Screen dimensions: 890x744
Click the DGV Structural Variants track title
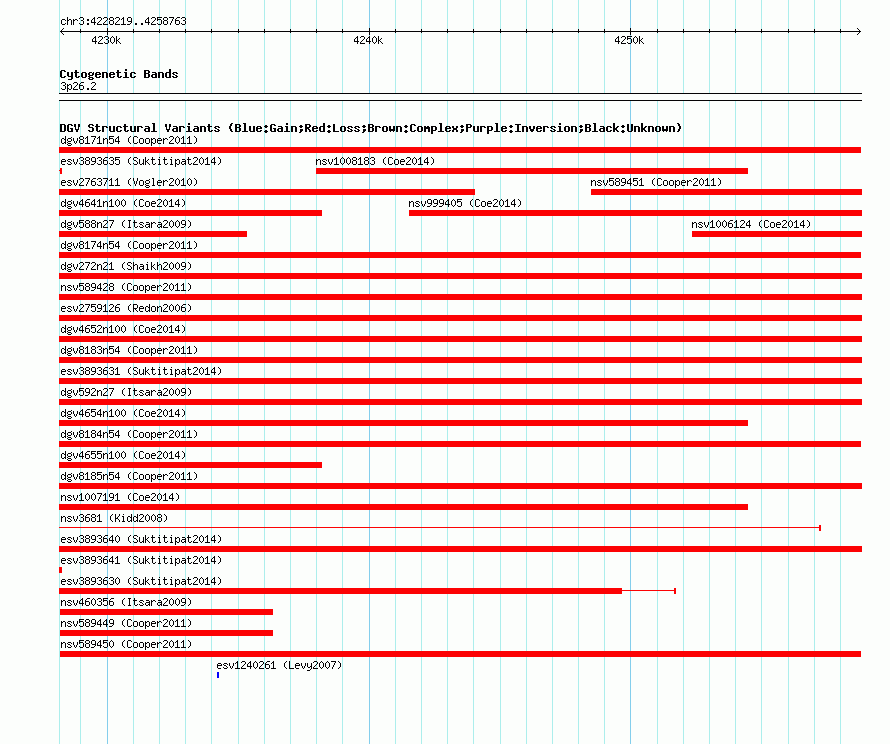371,128
